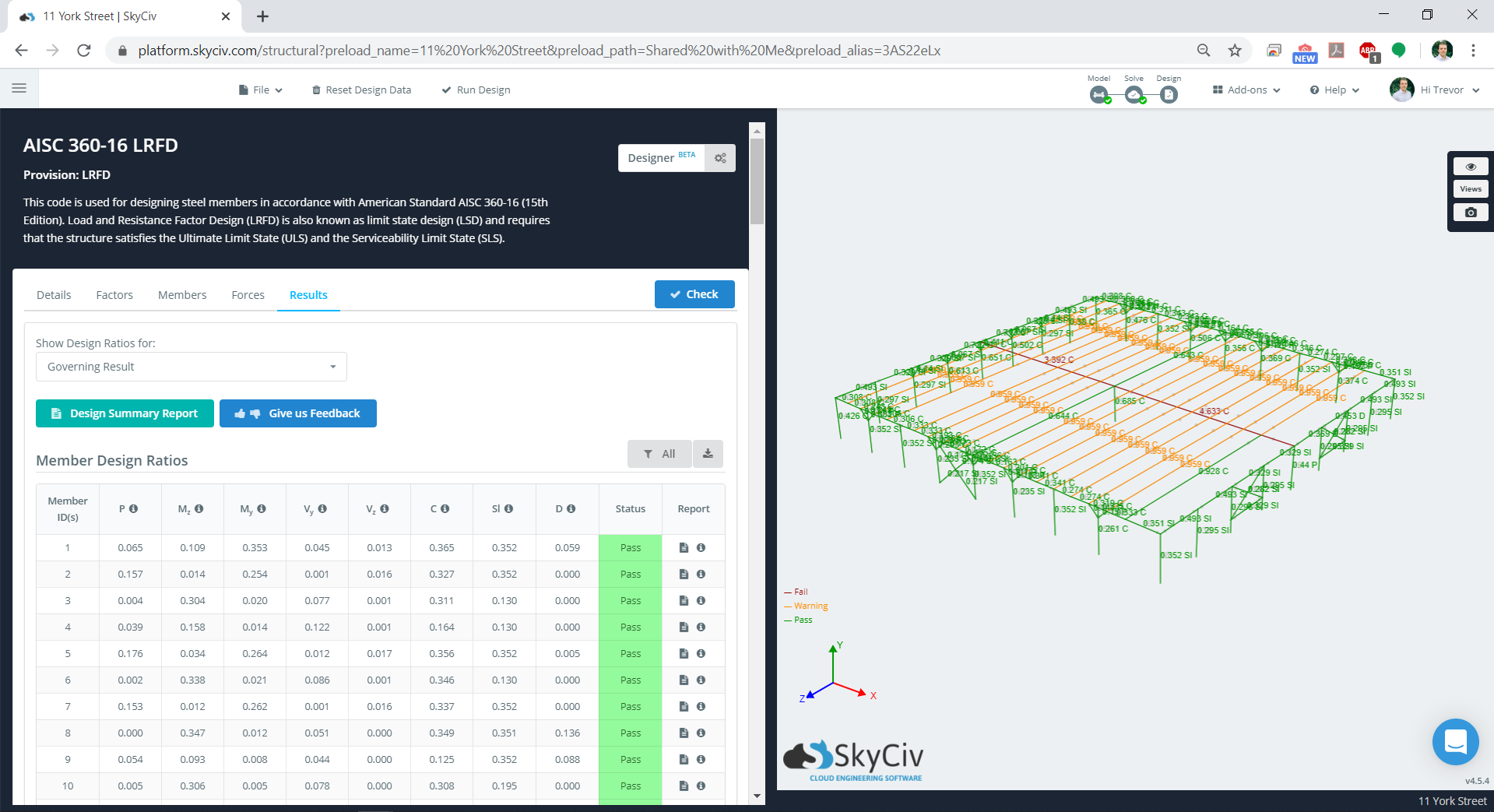Click the Warning legend entry
The width and height of the screenshot is (1494, 812).
806,606
